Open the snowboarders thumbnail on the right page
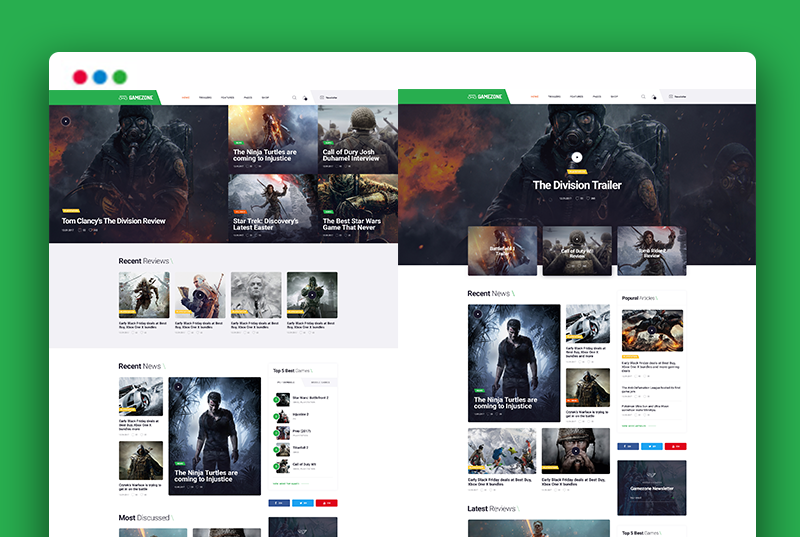 click(502, 451)
